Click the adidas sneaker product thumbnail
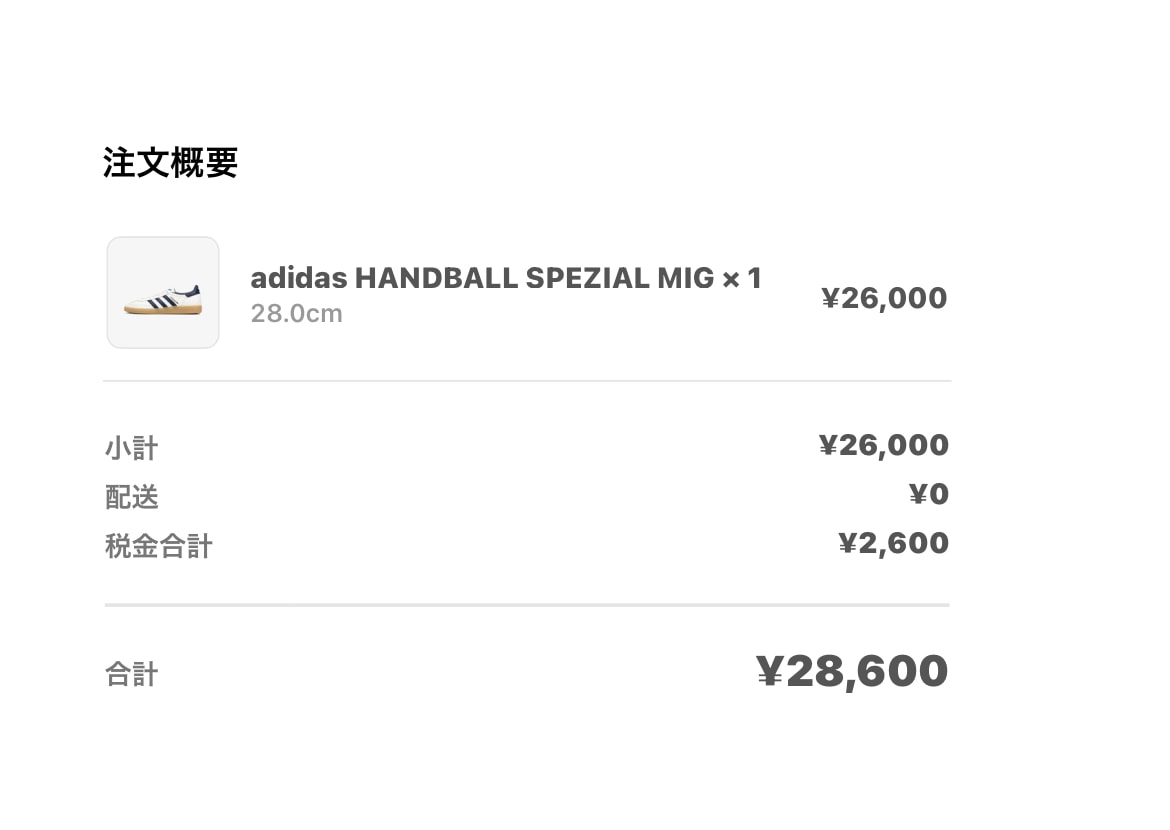 click(x=163, y=293)
